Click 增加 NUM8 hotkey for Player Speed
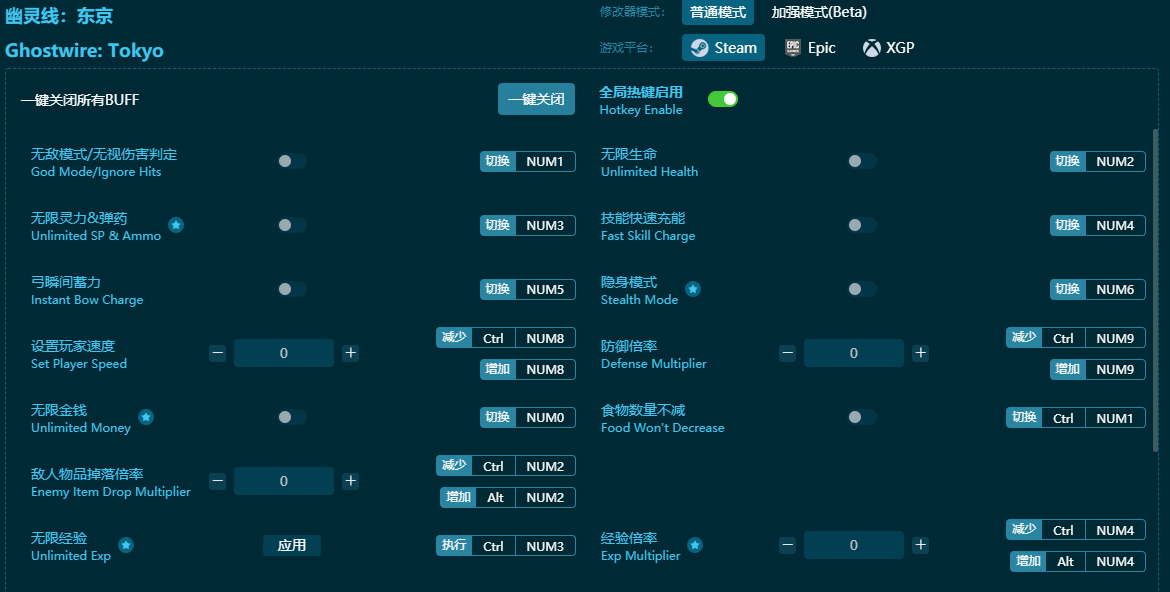Screen dimensions: 1170x592 pos(528,370)
